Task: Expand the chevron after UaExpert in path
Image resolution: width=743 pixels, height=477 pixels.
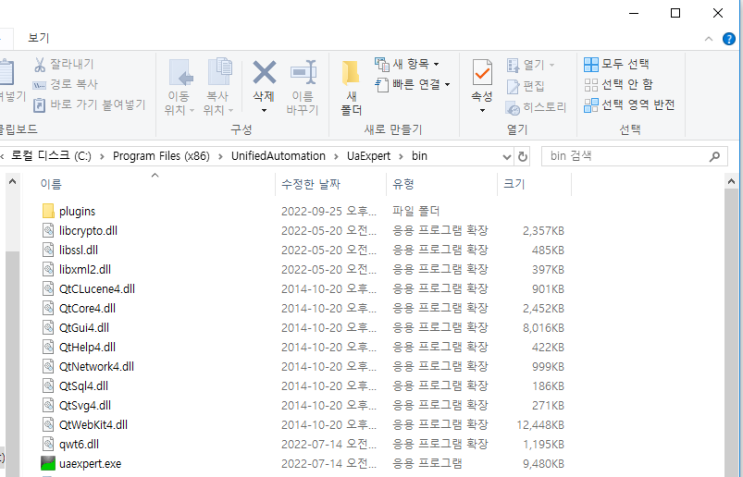Action: (x=401, y=156)
